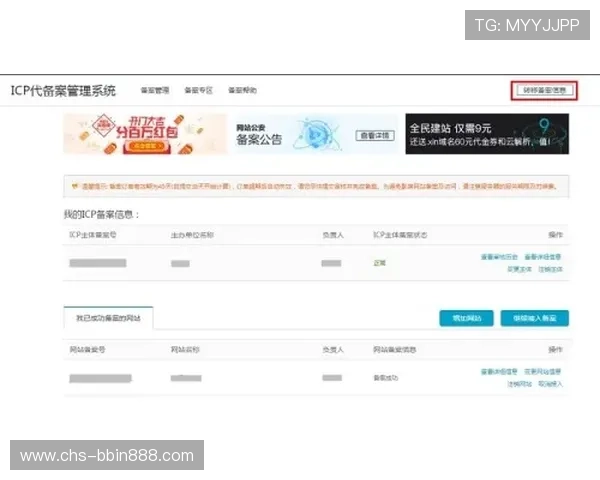Click the ICP主体备案状态 column header
This screenshot has width=600, height=480.
[400, 235]
